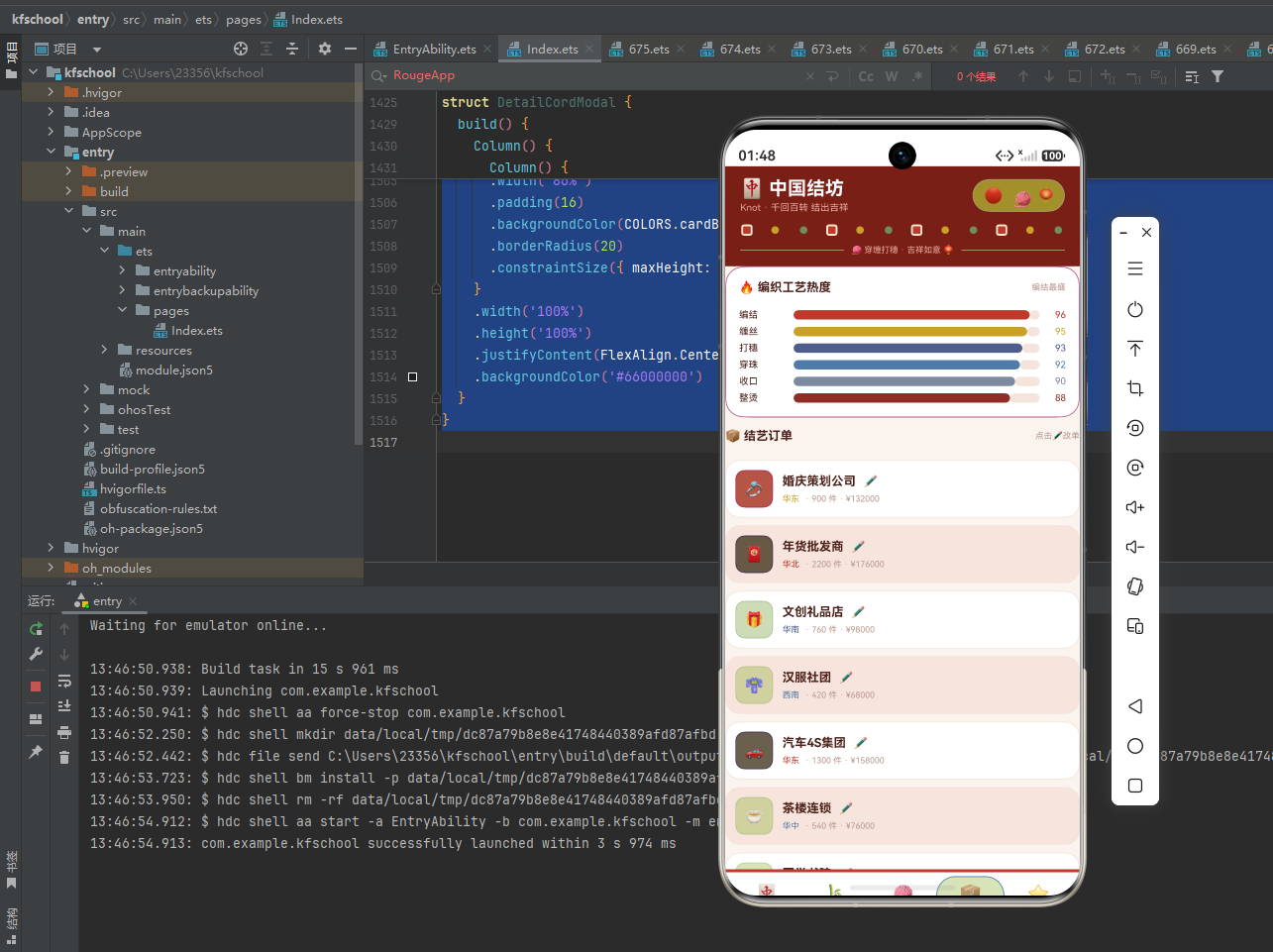Rerun the entry configuration in Run panel
Image resolution: width=1273 pixels, height=952 pixels.
pyautogui.click(x=36, y=629)
